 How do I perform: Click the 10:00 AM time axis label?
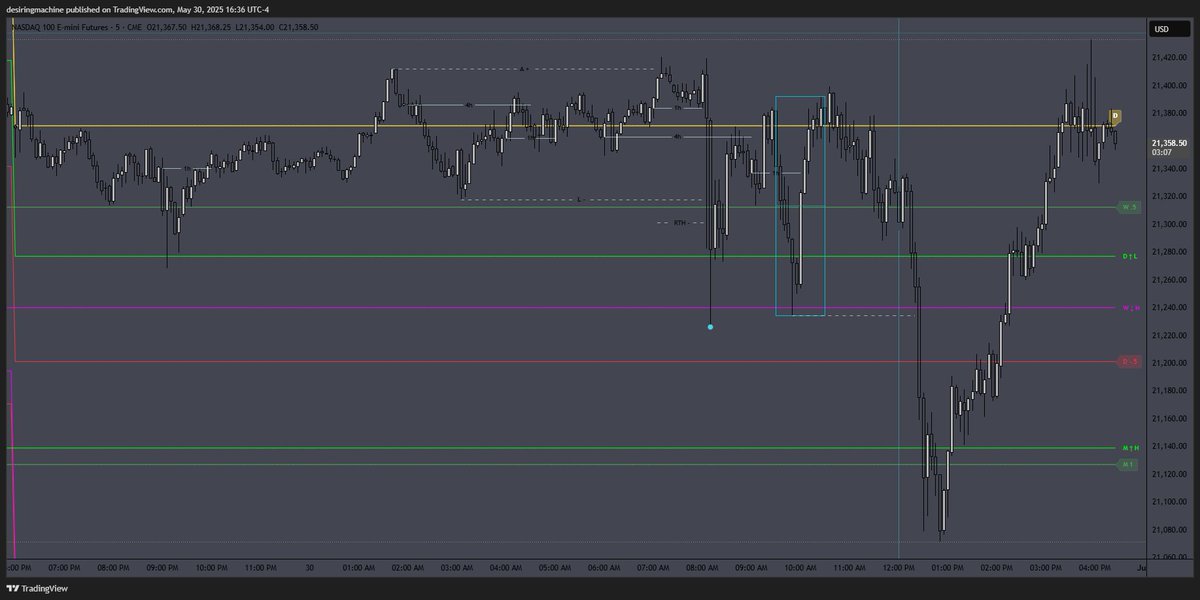pos(800,568)
